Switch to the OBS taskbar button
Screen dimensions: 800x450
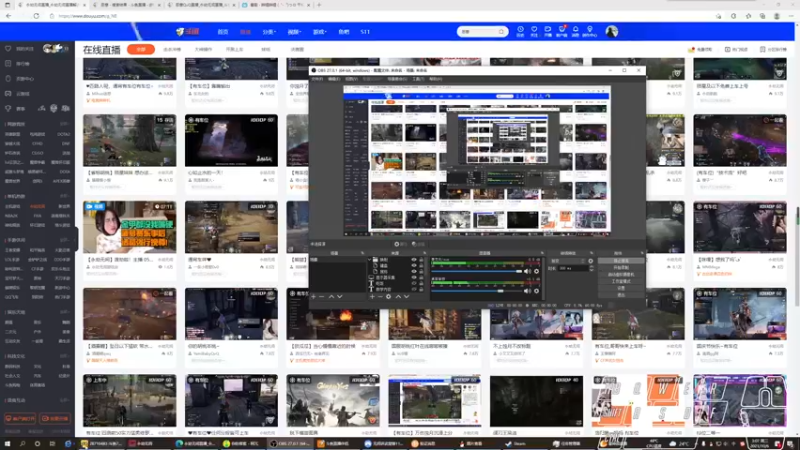(290, 444)
